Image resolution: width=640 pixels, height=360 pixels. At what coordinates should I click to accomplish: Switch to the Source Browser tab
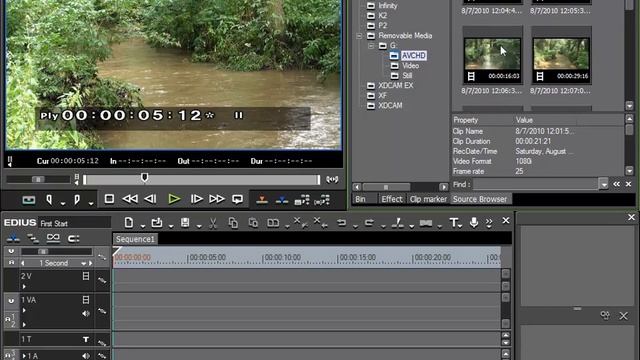[x=480, y=199]
